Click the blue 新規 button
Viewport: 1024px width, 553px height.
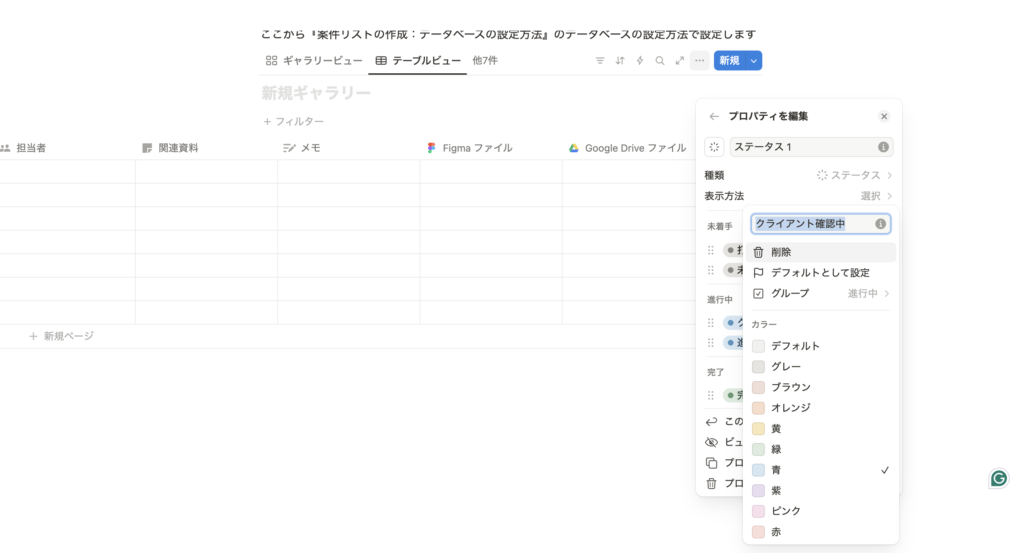(x=729, y=61)
